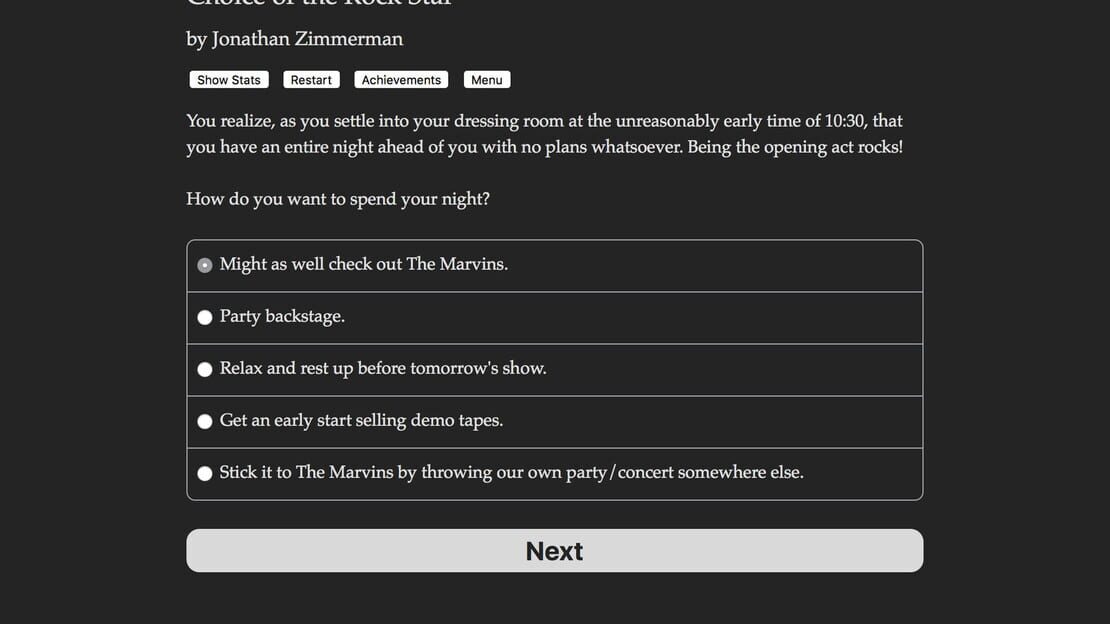Click the author name Jonathan Zimmerman
This screenshot has width=1110, height=624.
coord(307,39)
